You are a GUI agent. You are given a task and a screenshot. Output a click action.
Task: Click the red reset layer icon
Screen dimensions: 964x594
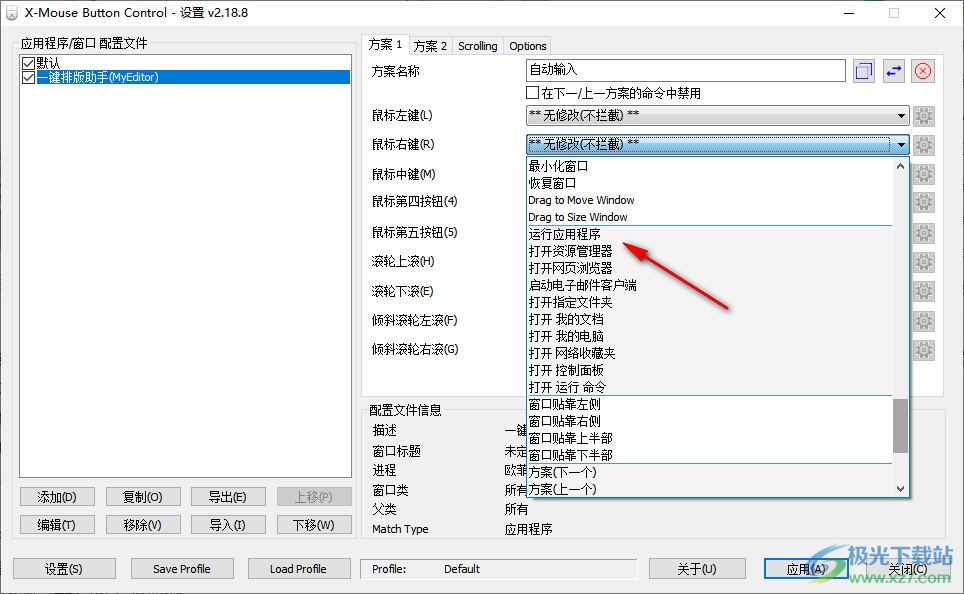point(923,71)
